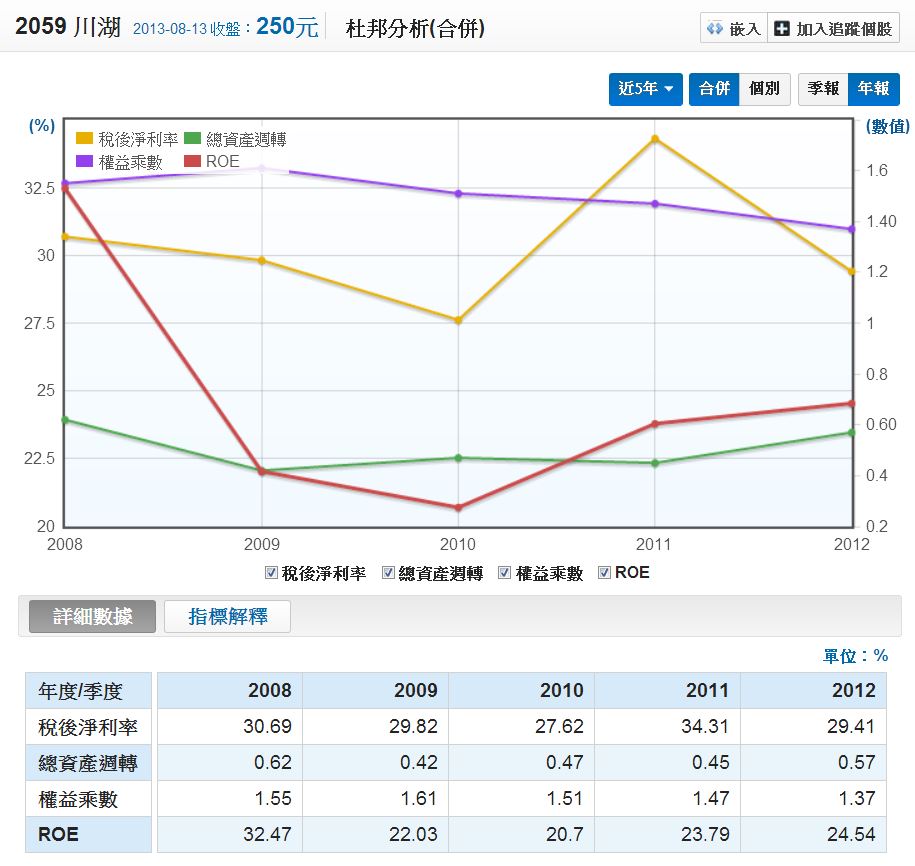Click the 2011 peak point on yellow line
915x866 pixels.
pos(655,139)
